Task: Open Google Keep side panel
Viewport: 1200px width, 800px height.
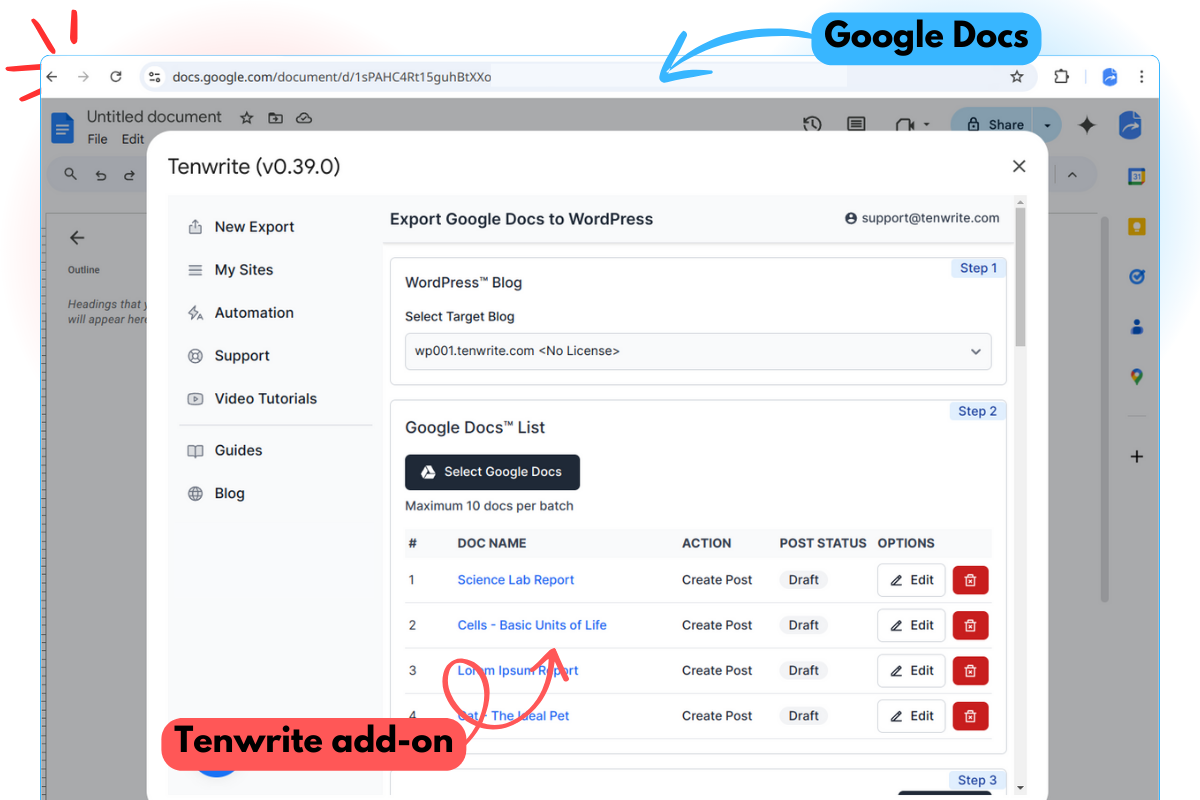Action: pos(1136,227)
